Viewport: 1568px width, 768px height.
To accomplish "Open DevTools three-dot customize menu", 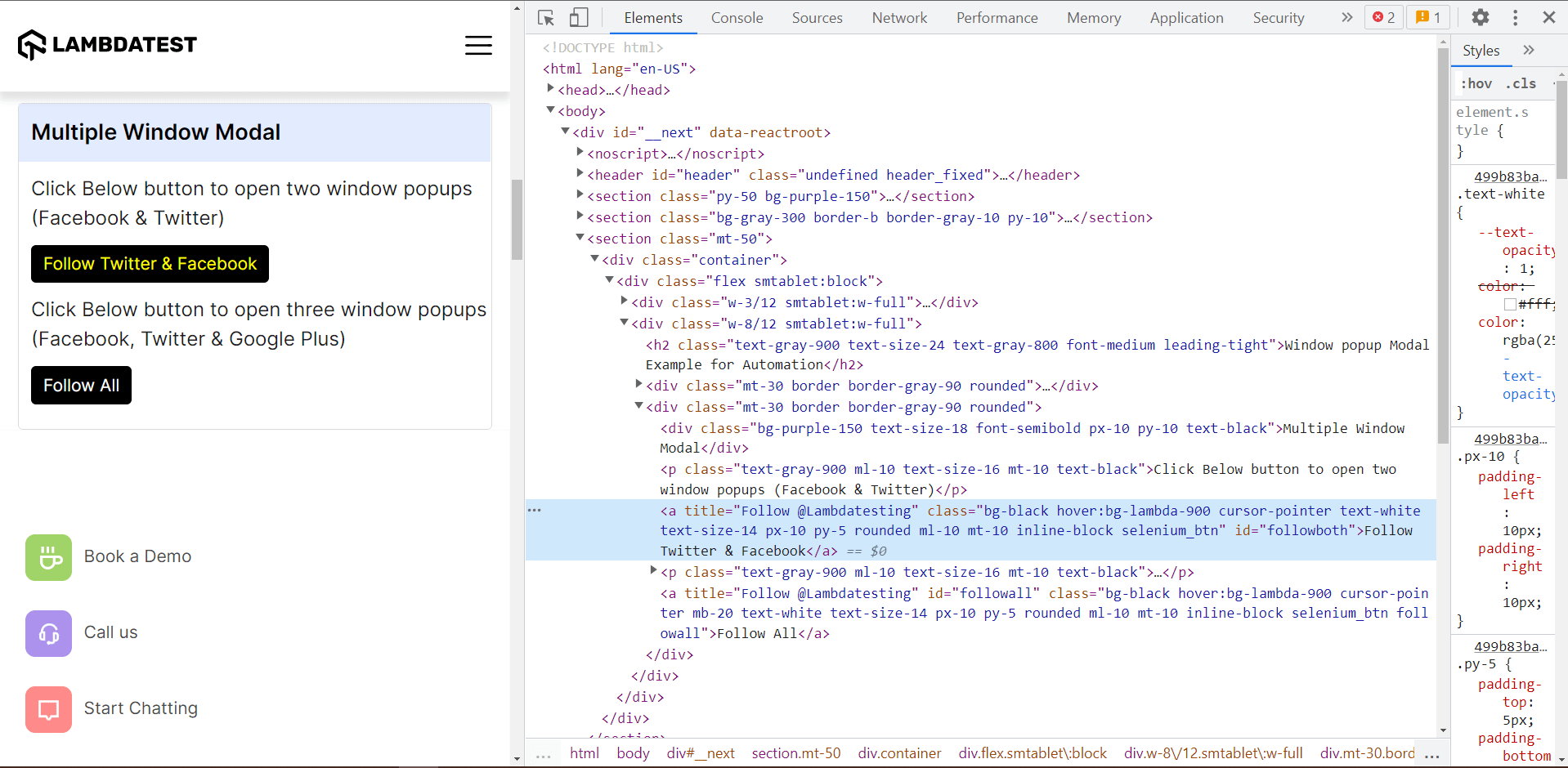I will [x=1515, y=18].
